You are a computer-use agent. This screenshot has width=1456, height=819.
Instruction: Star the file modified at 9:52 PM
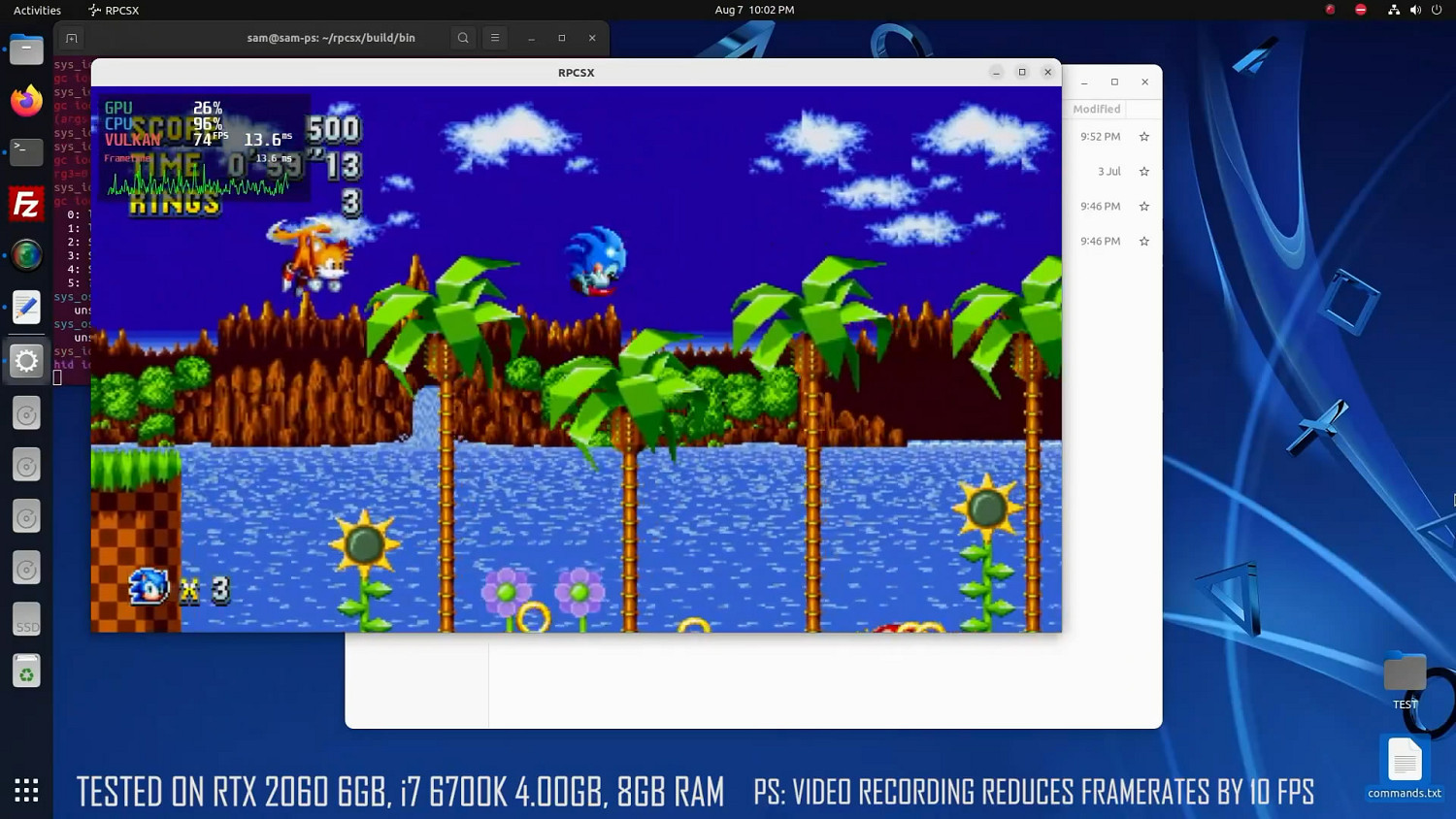(x=1143, y=137)
